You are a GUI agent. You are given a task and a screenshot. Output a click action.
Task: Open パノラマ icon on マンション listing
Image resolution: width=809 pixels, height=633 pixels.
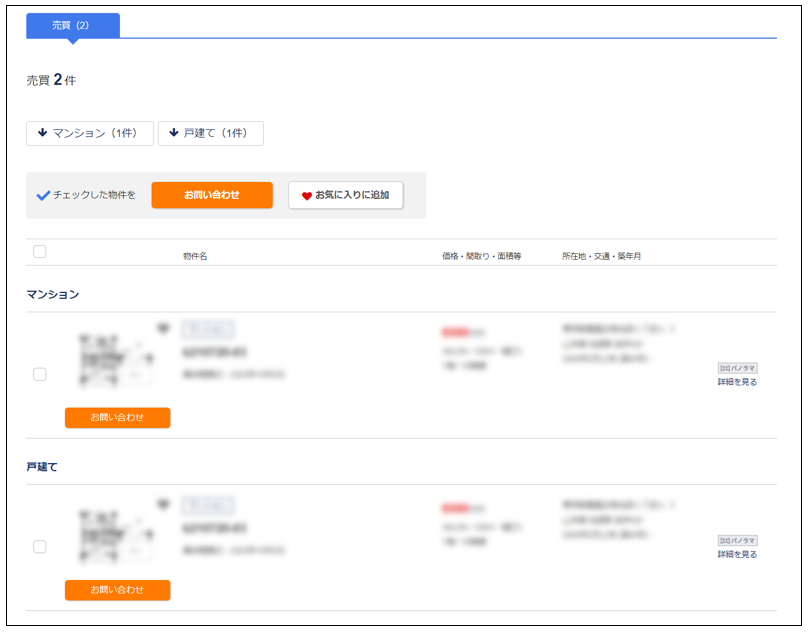tap(737, 368)
